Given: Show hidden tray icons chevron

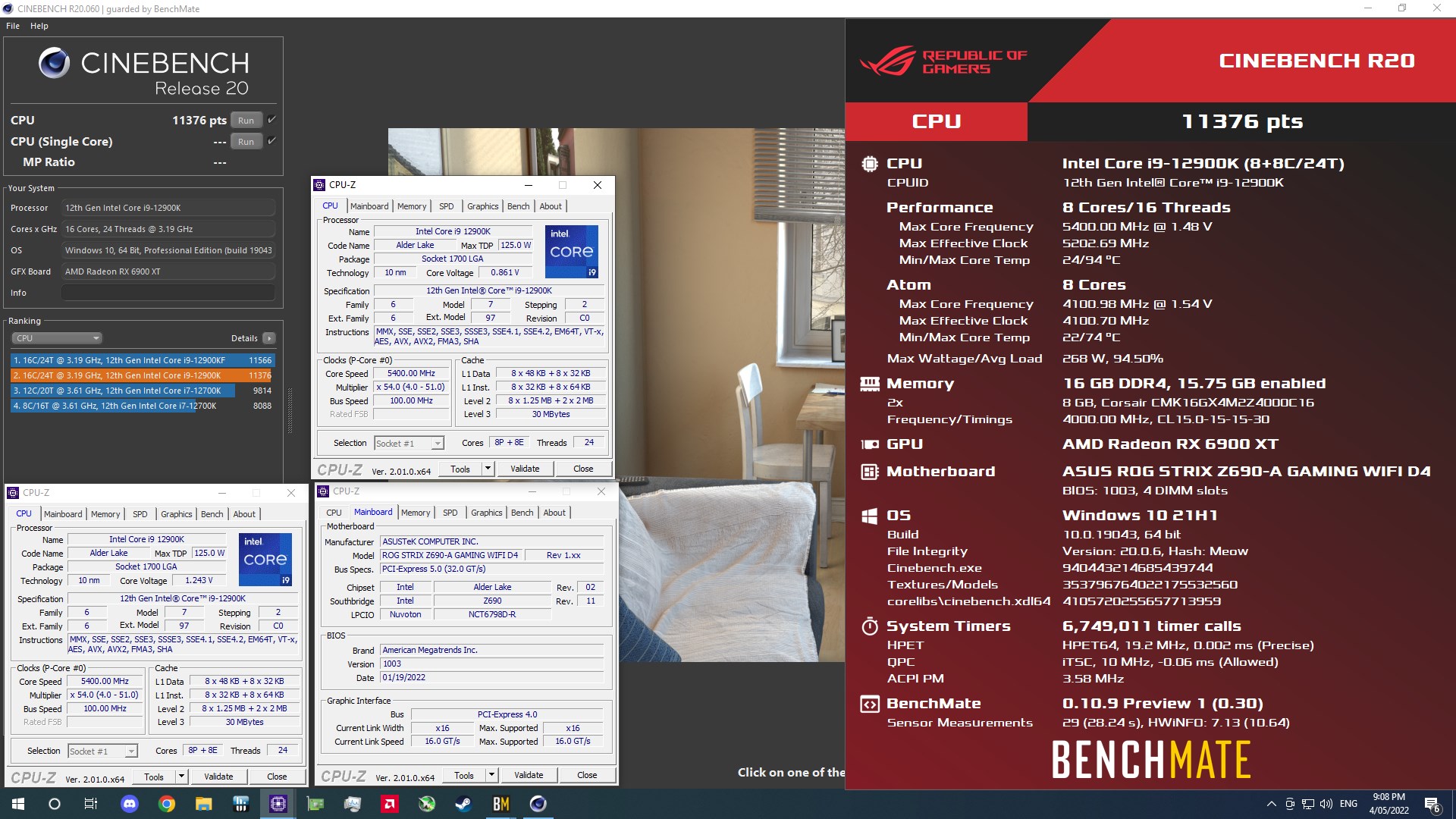Looking at the screenshot, I should pos(1271,804).
